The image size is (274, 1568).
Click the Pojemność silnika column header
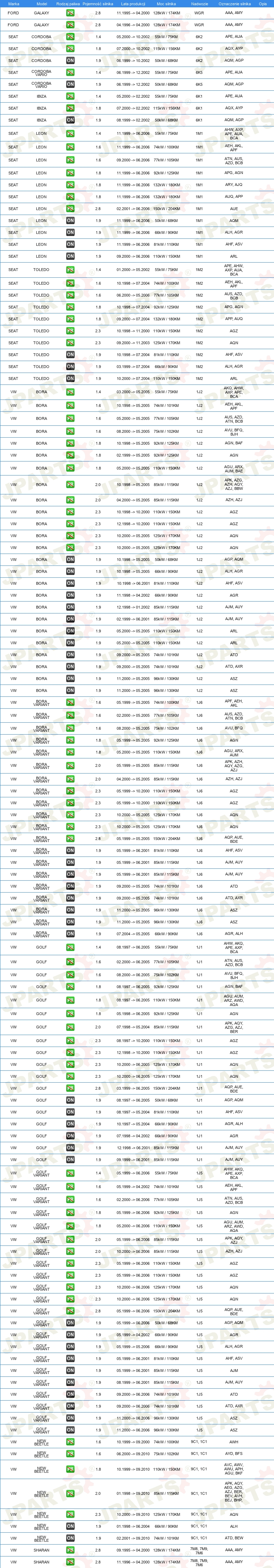coord(98,4)
